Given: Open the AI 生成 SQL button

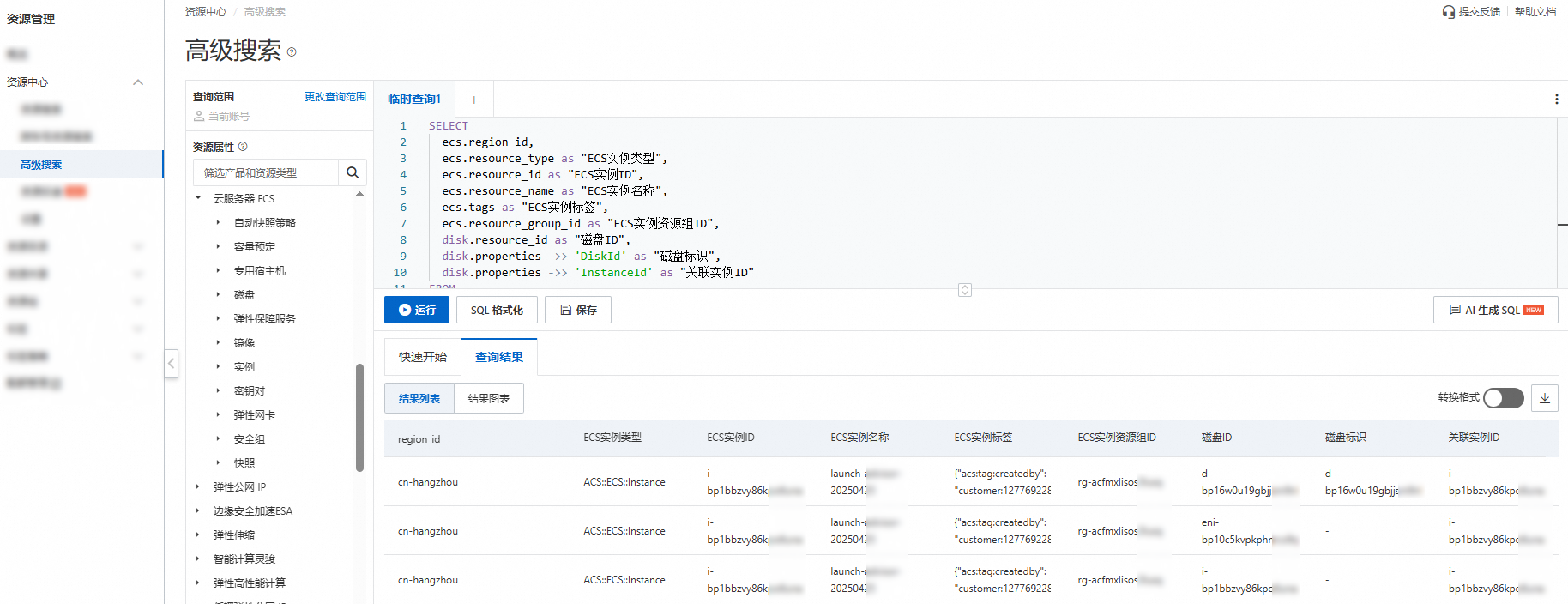Looking at the screenshot, I should (1496, 310).
